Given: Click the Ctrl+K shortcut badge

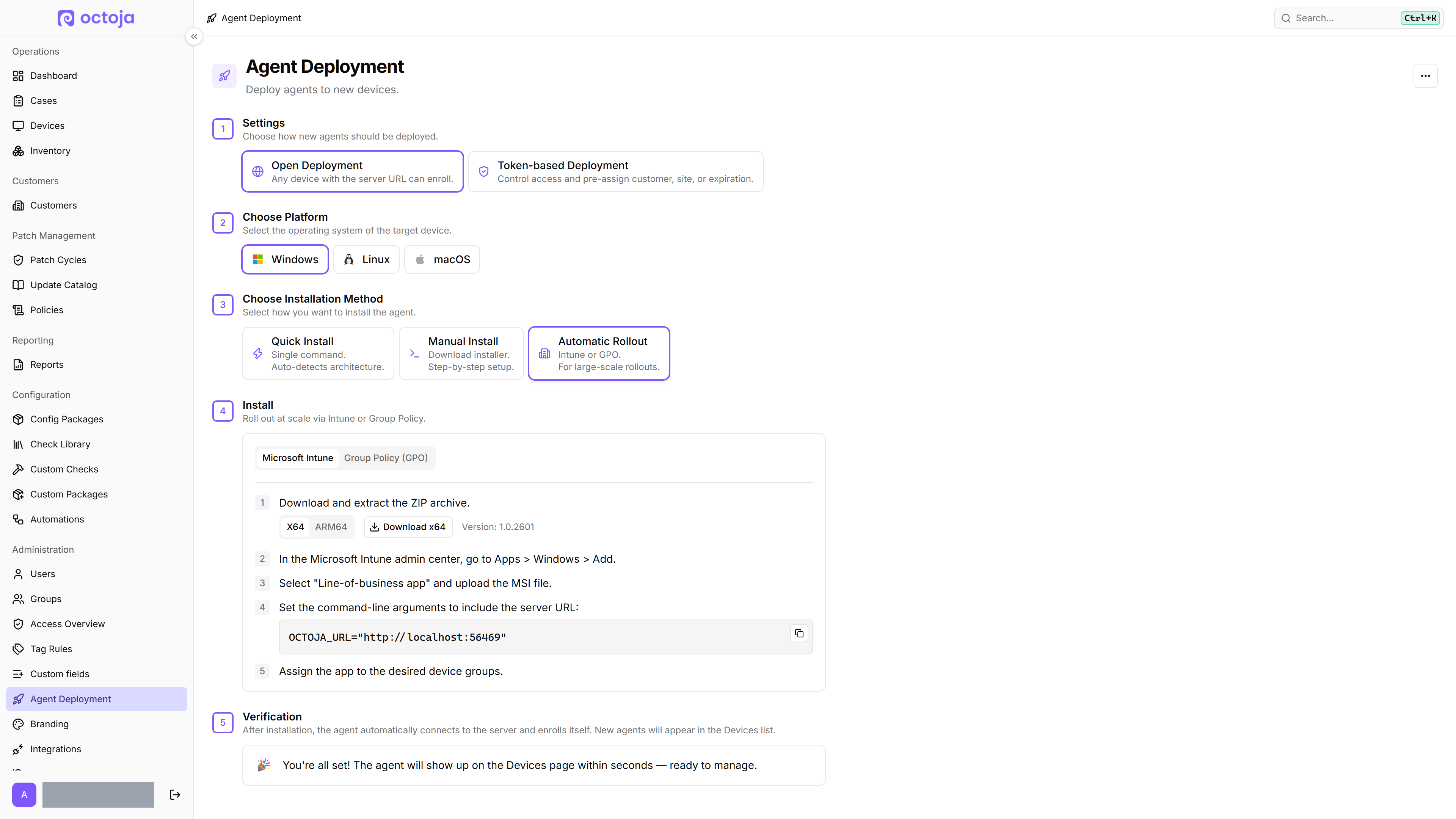Looking at the screenshot, I should (x=1420, y=18).
